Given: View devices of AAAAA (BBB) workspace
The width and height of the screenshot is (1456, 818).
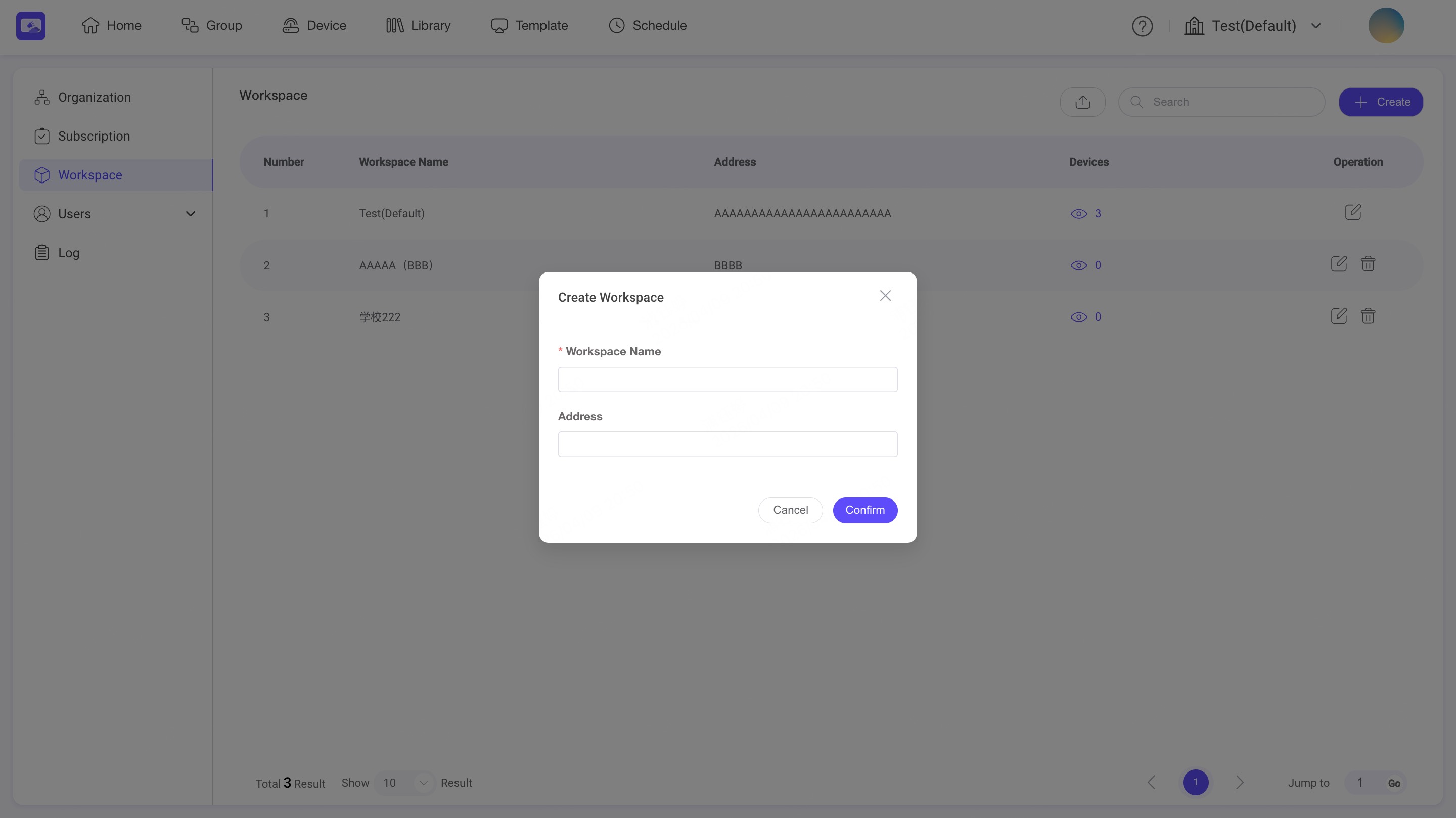Looking at the screenshot, I should [x=1086, y=265].
